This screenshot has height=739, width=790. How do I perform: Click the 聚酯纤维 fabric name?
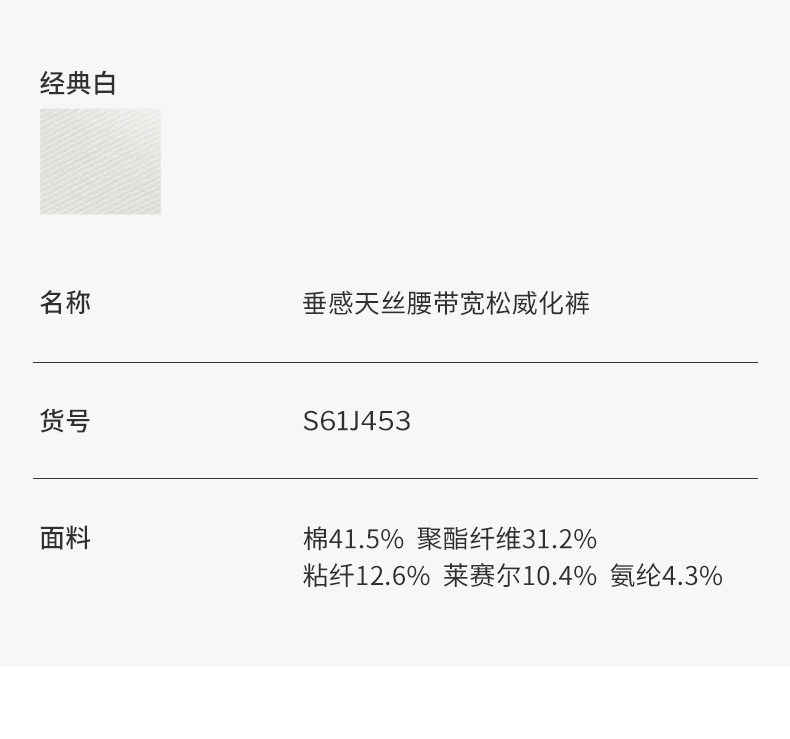tap(469, 539)
